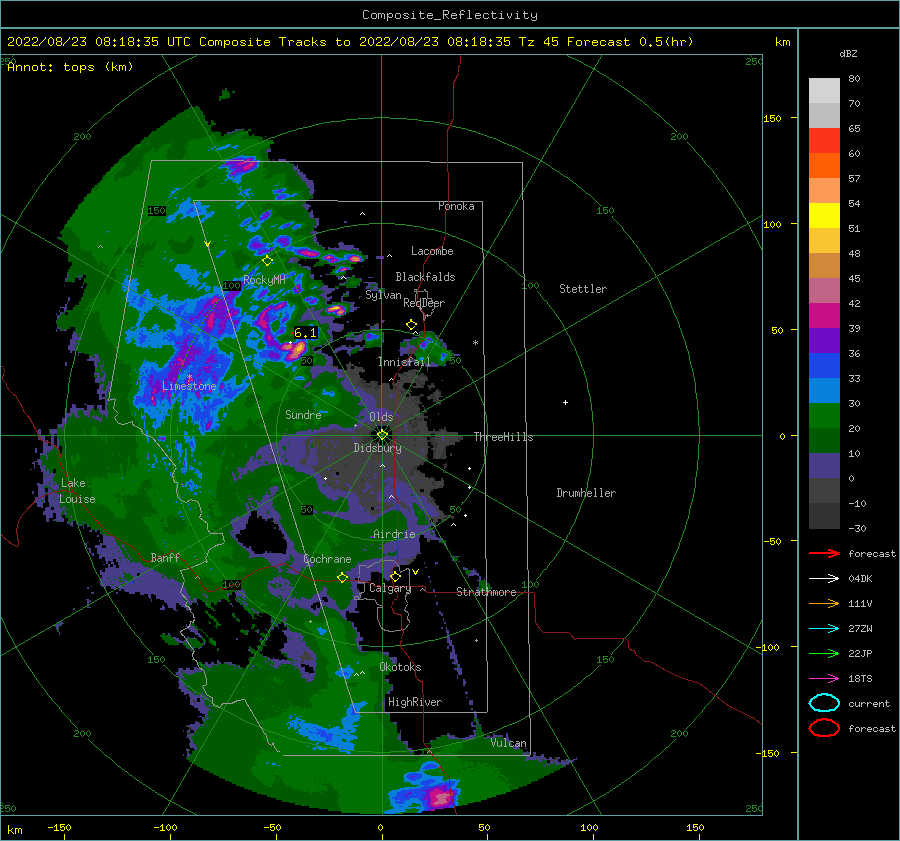The image size is (900, 841).
Task: Click the dBZ legend heading
Action: coord(848,54)
